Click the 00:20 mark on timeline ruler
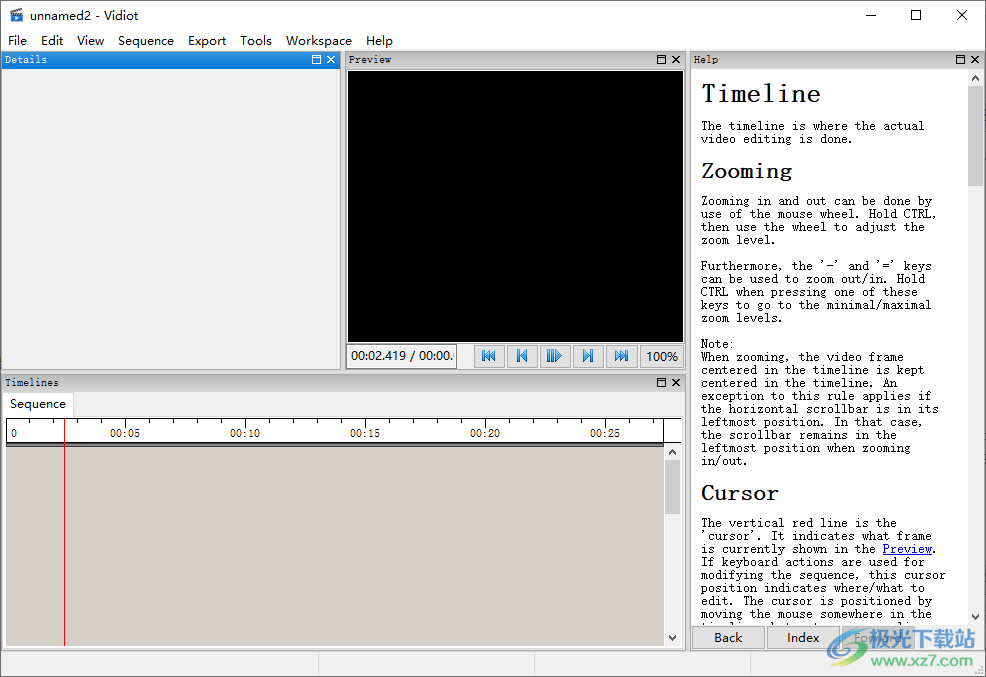 (x=485, y=433)
